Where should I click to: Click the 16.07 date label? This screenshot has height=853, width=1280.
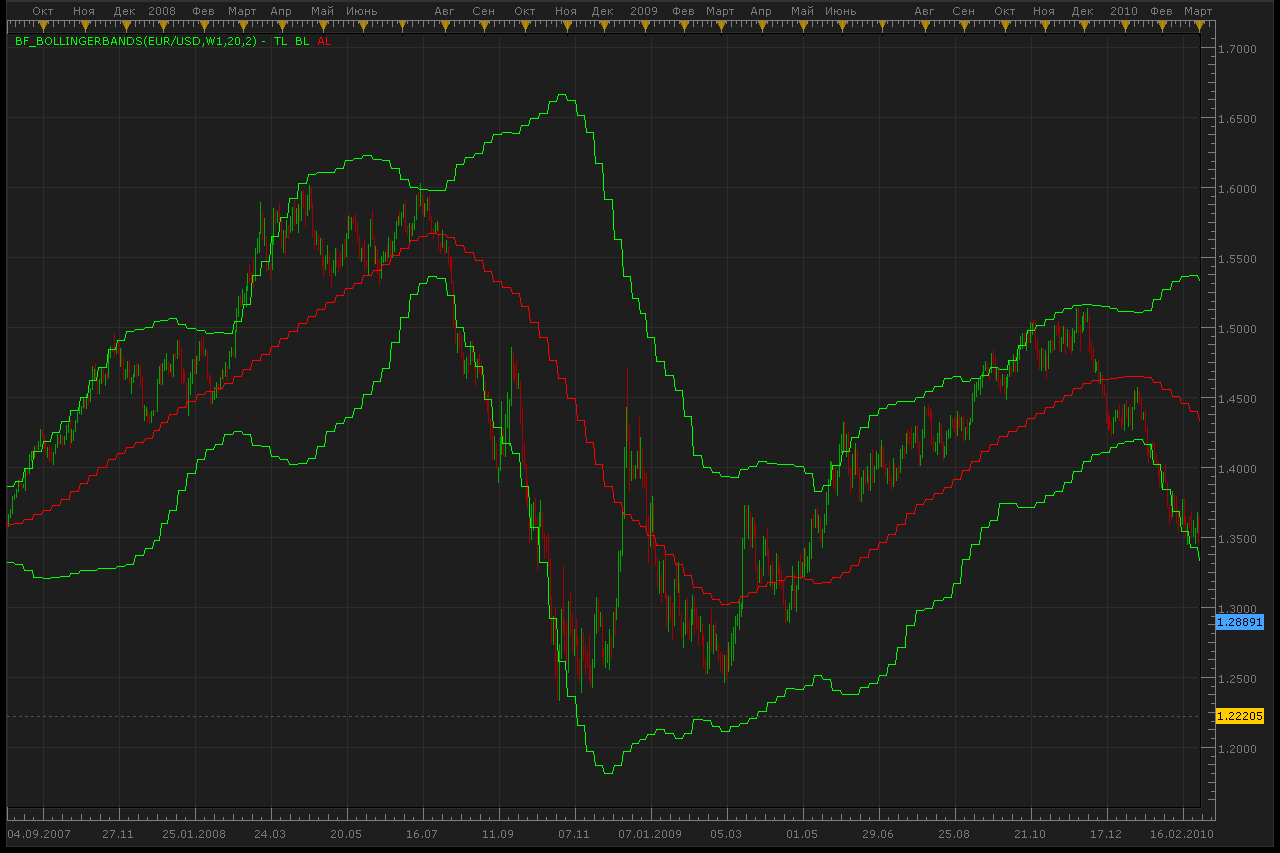tap(422, 833)
